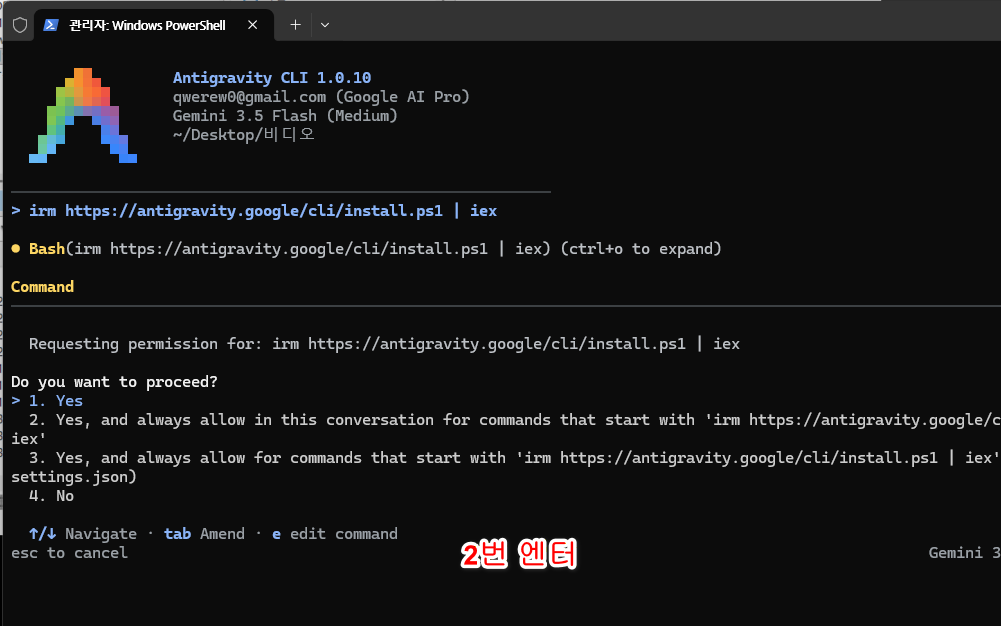Image resolution: width=1001 pixels, height=626 pixels.
Task: Click the esc to cancel text
Action: [69, 553]
